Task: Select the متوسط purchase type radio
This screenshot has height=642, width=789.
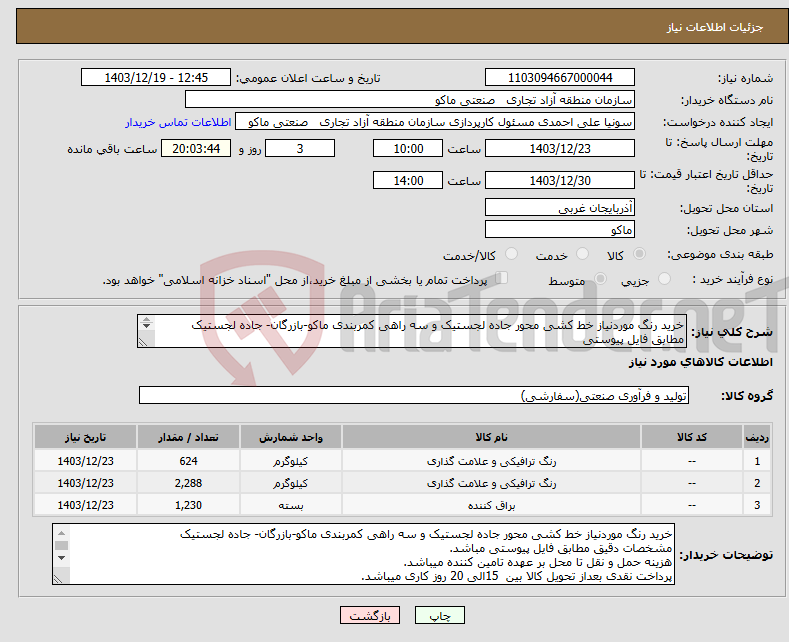Action: pyautogui.click(x=600, y=279)
